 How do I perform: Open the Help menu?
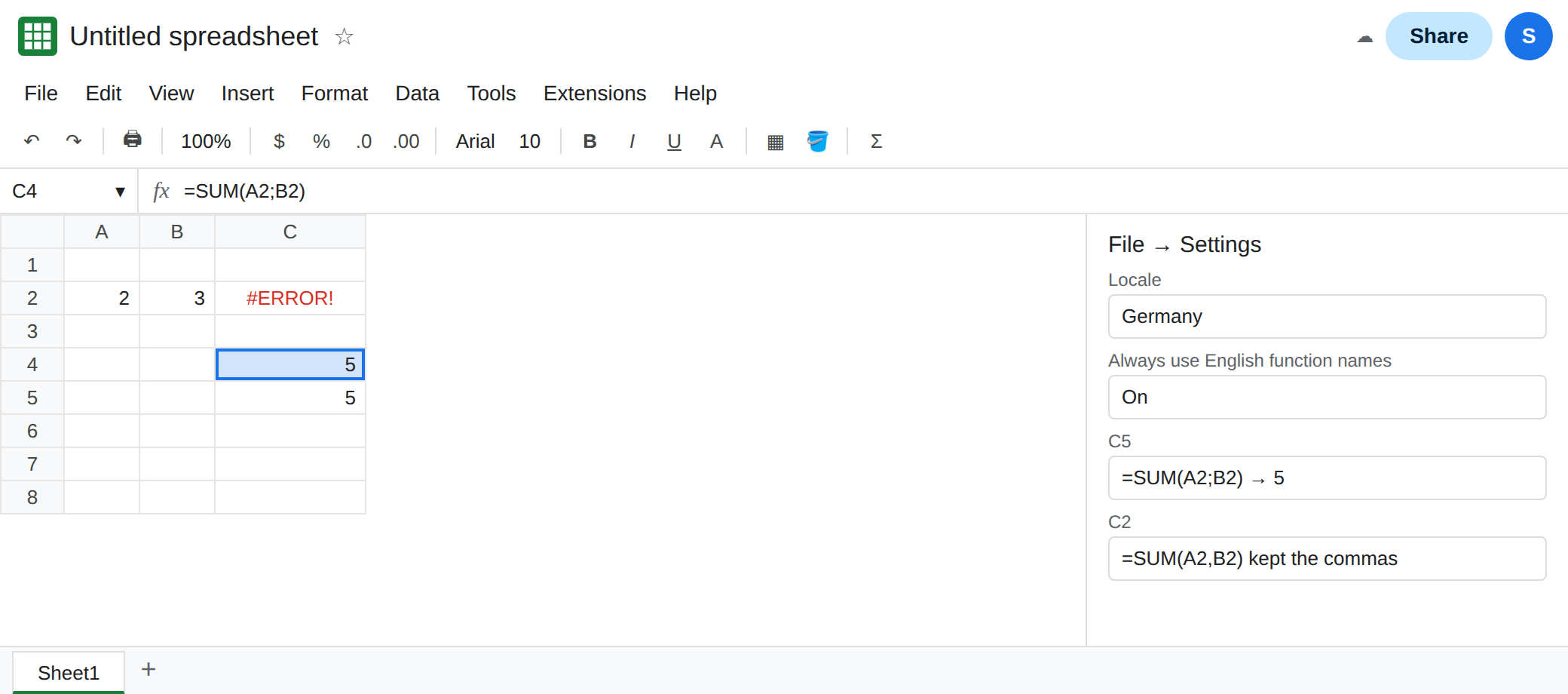[695, 93]
